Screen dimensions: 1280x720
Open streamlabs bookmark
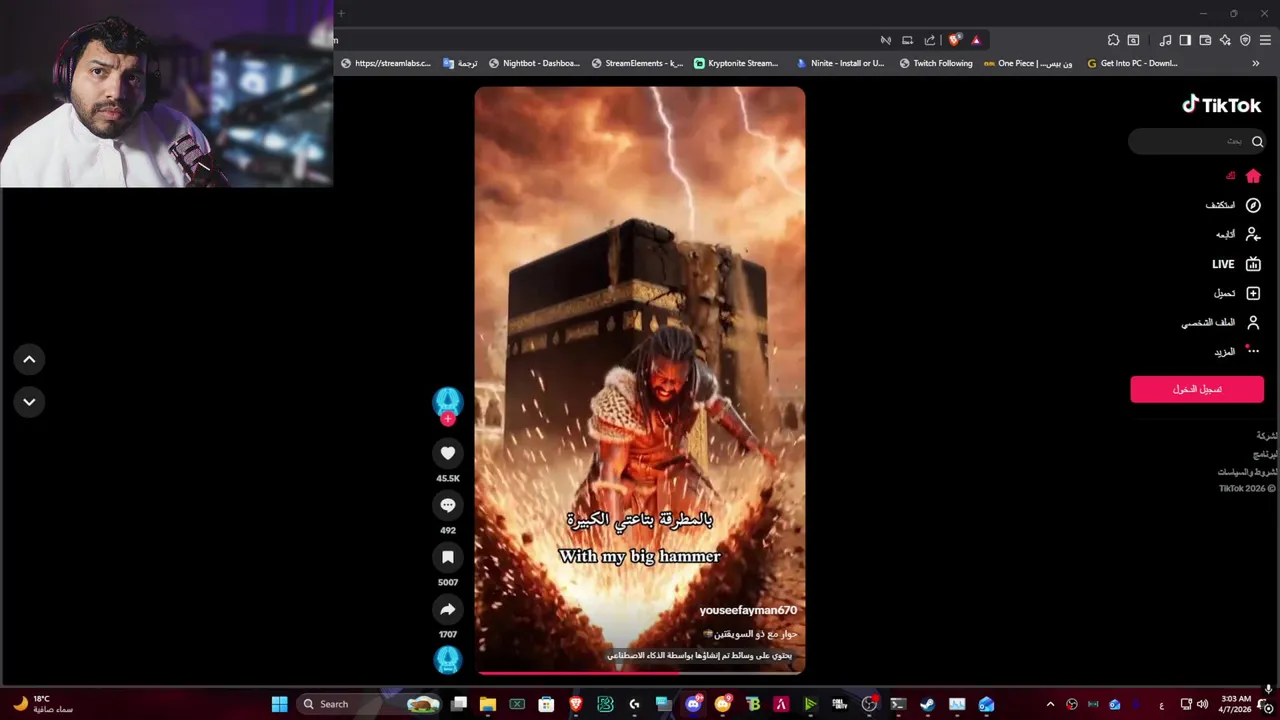pyautogui.click(x=386, y=63)
